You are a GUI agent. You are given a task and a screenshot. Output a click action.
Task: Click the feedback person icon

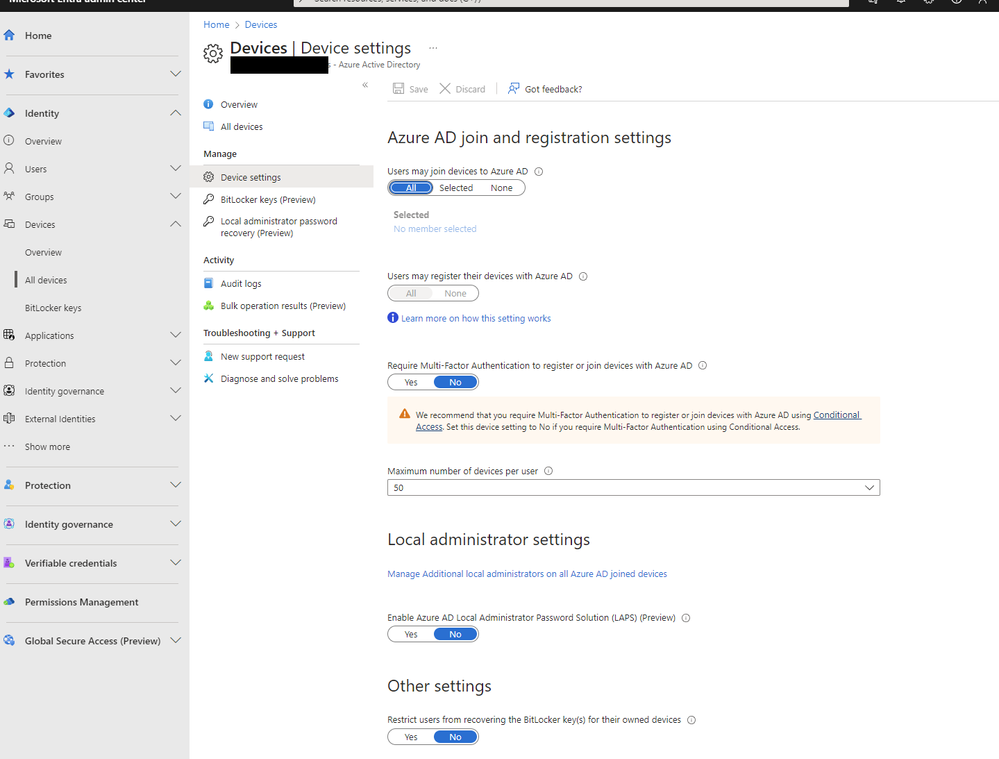514,89
